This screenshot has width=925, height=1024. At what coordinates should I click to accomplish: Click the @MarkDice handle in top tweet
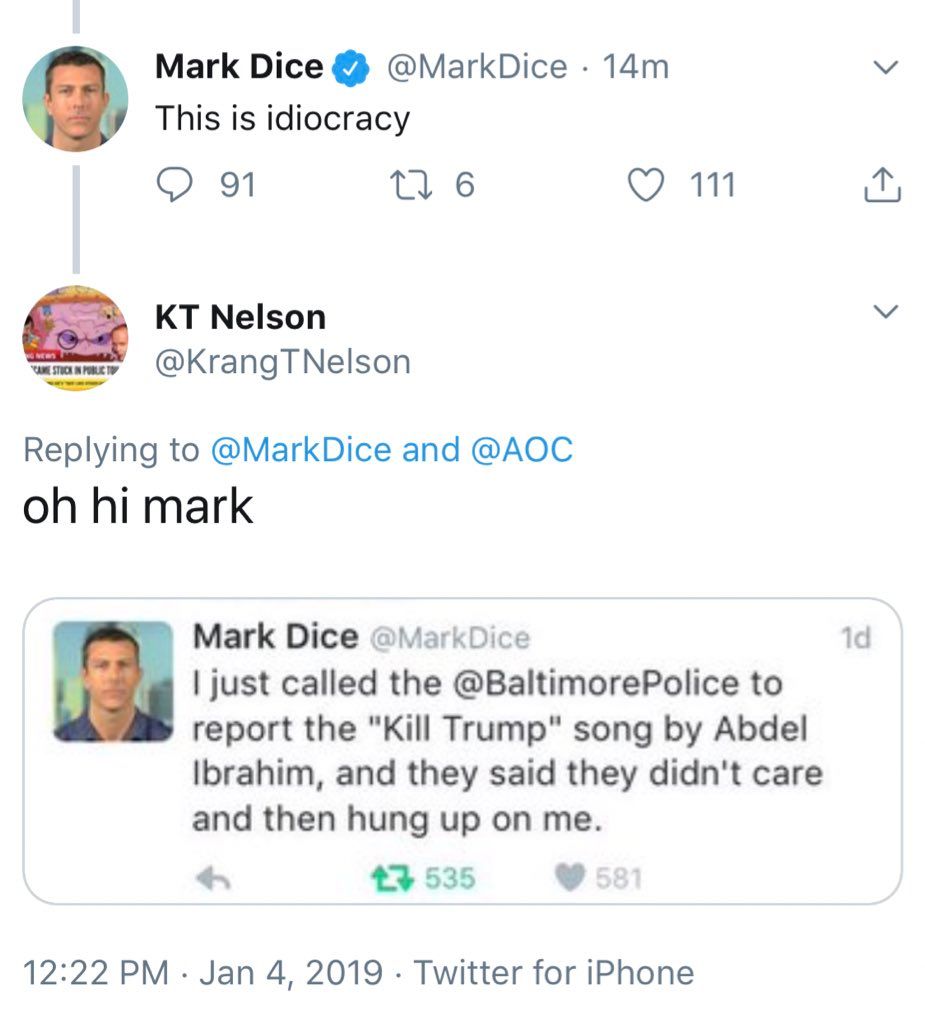tap(476, 68)
